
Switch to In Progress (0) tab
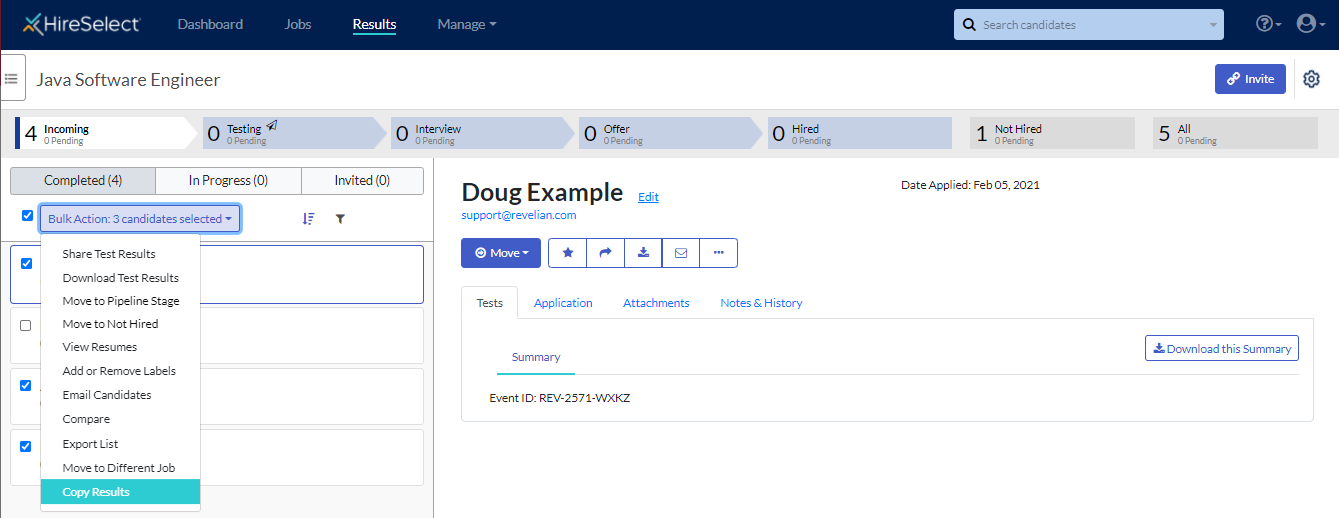(x=229, y=181)
